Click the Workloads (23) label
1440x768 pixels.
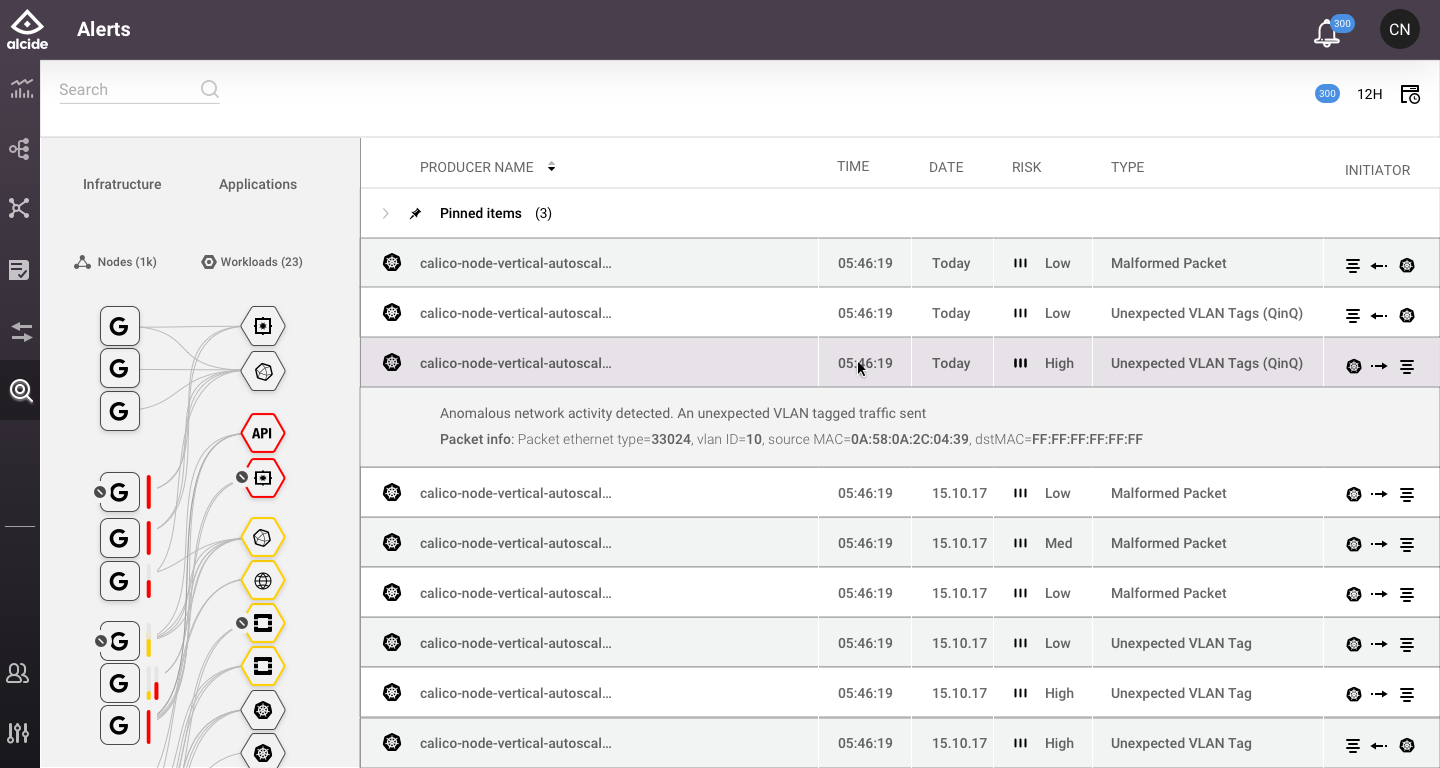(x=261, y=262)
